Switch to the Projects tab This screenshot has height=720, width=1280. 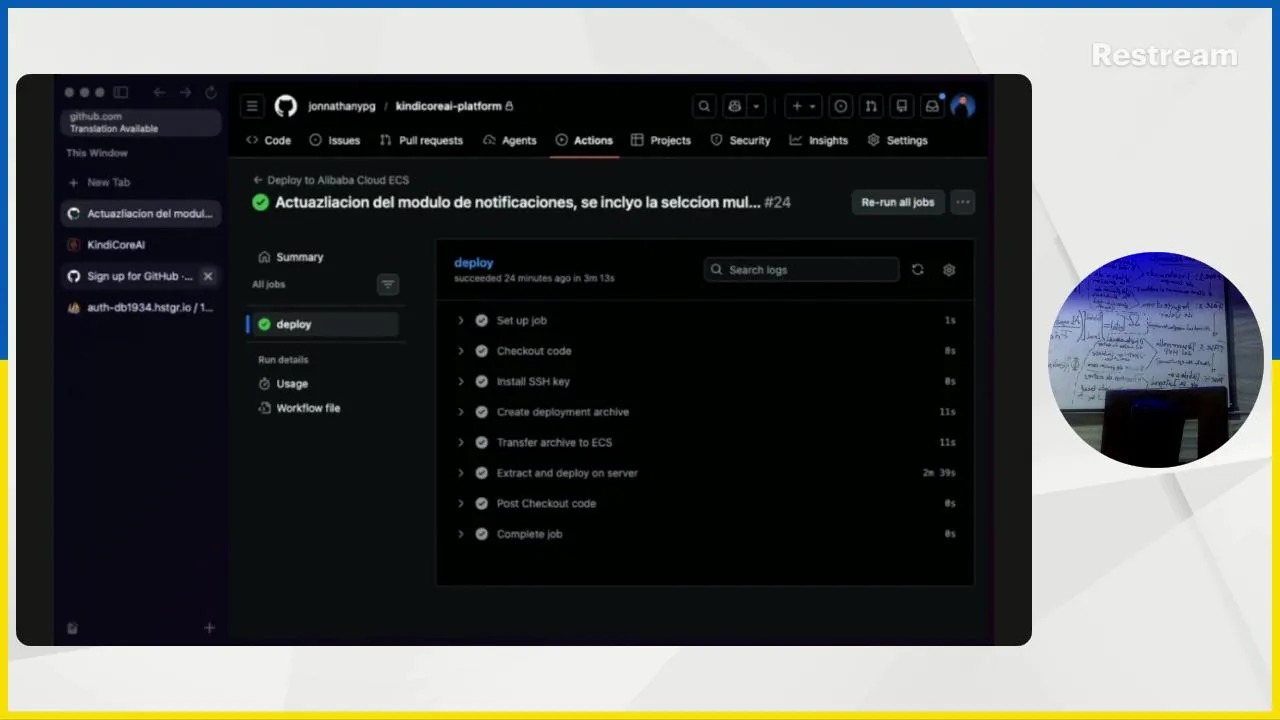(x=661, y=141)
